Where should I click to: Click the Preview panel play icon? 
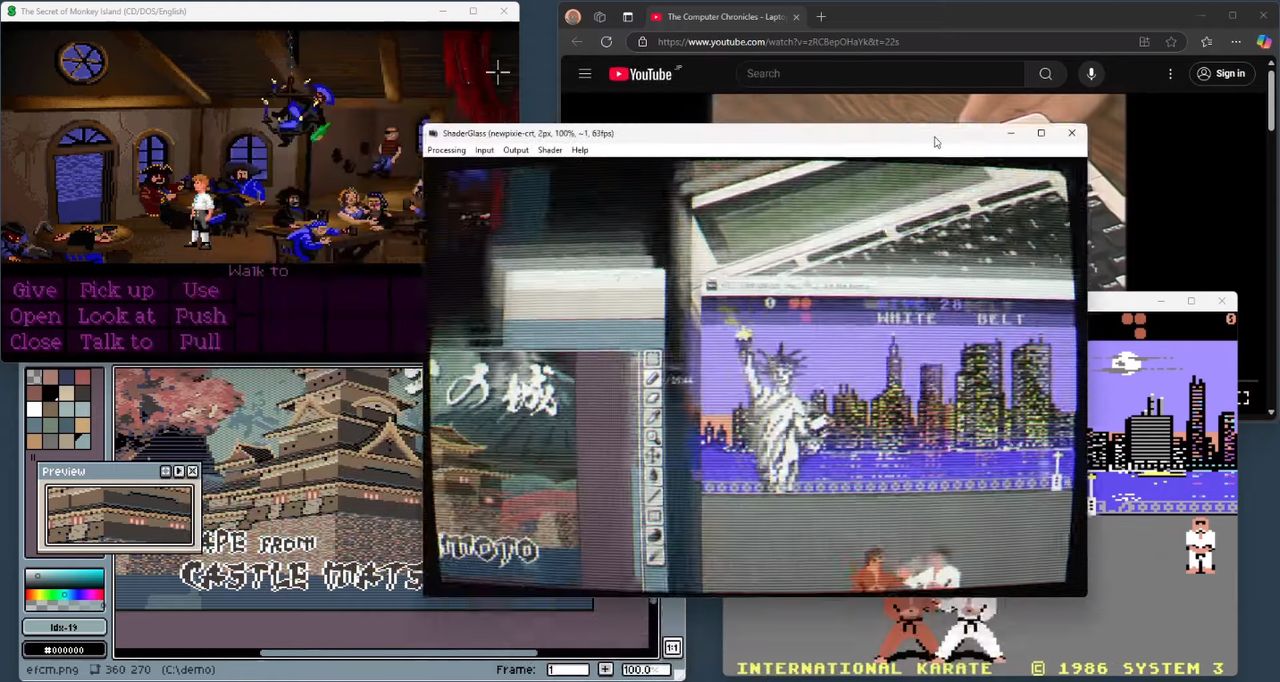[x=179, y=471]
